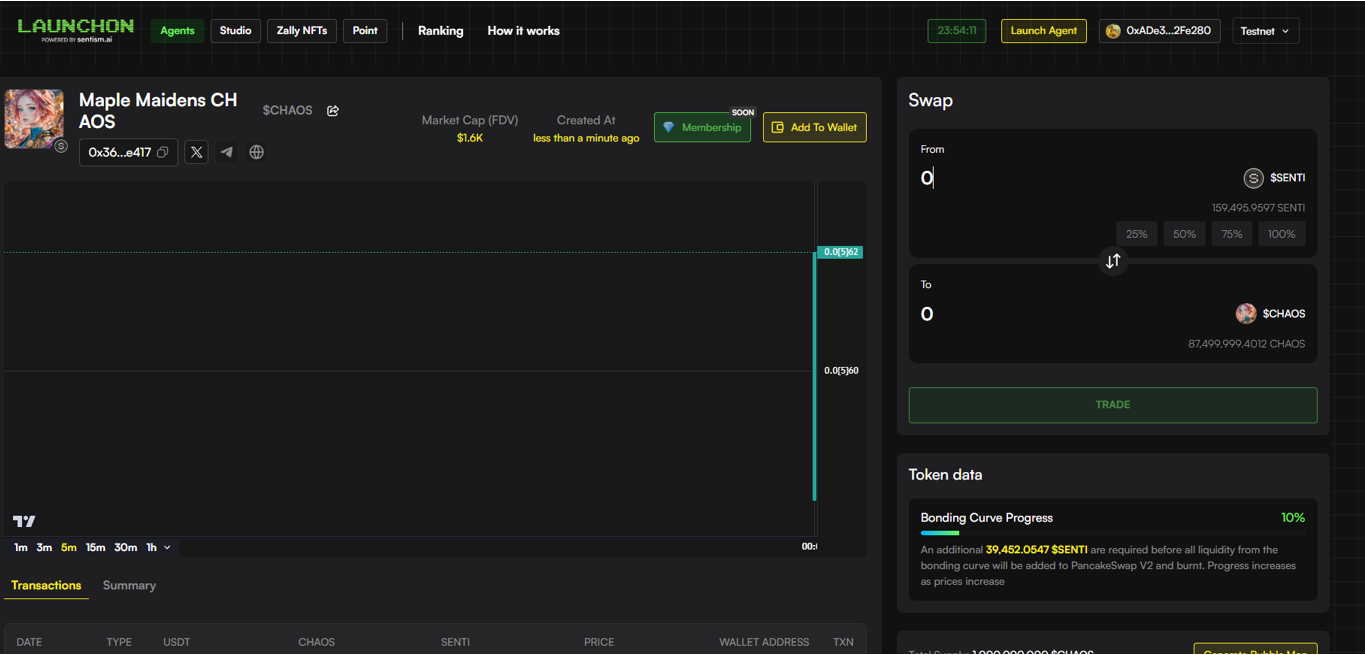Click the Bonding Curve Progress bar
Viewport: 1365px width, 655px height.
(x=1113, y=533)
